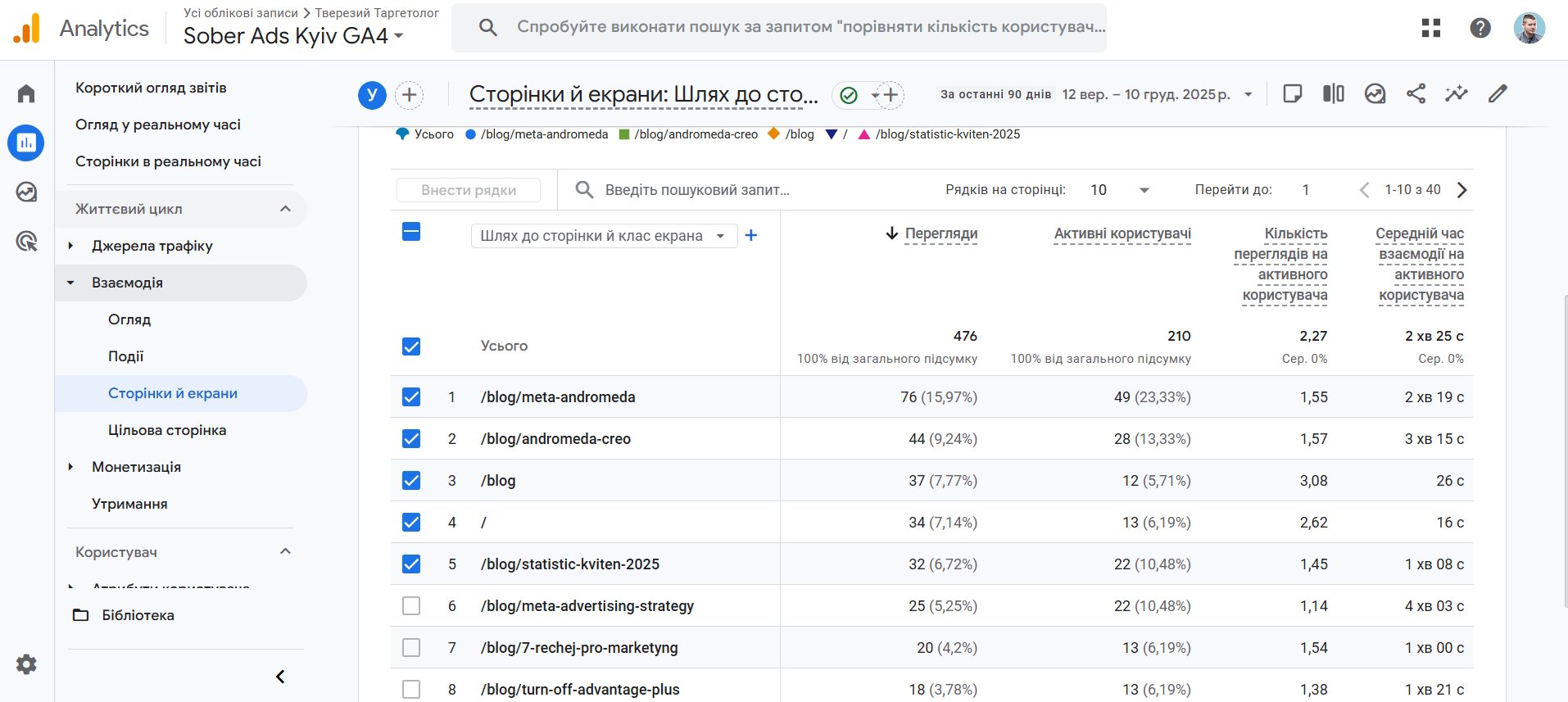Open Огляд у реальному часі
Screen dimensions: 1568x702
tap(158, 125)
